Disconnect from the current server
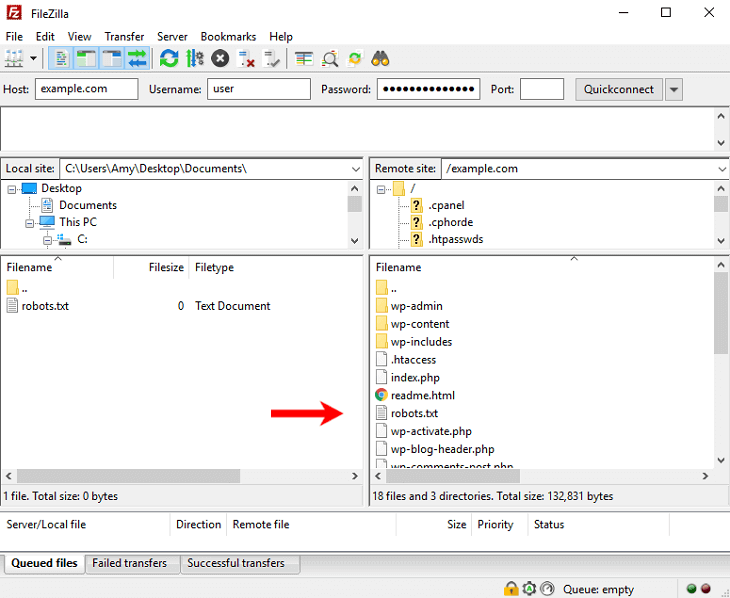Screen dimensions: 730x598 (x=246, y=59)
